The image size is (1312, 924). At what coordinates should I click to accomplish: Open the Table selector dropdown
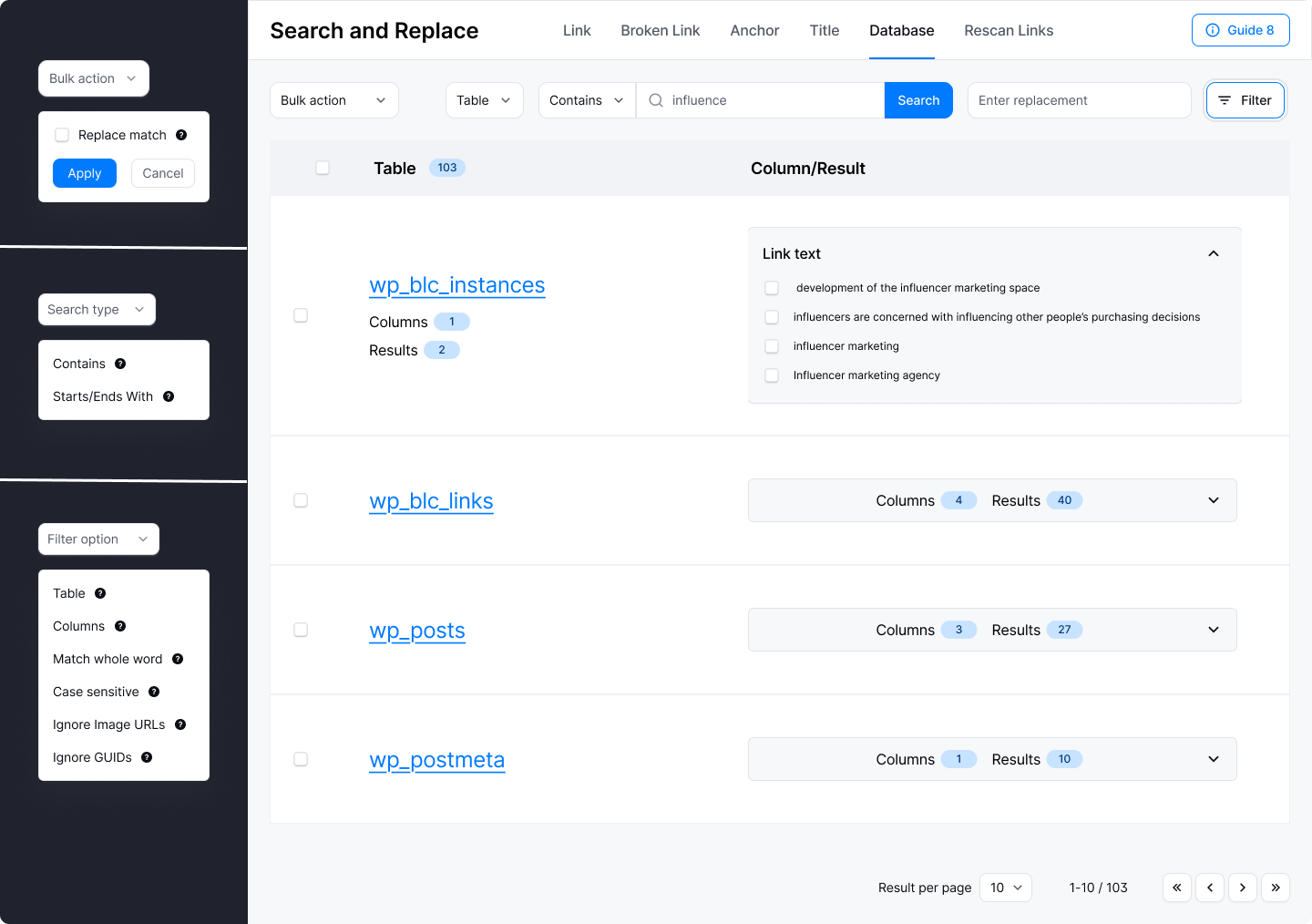pyautogui.click(x=485, y=100)
